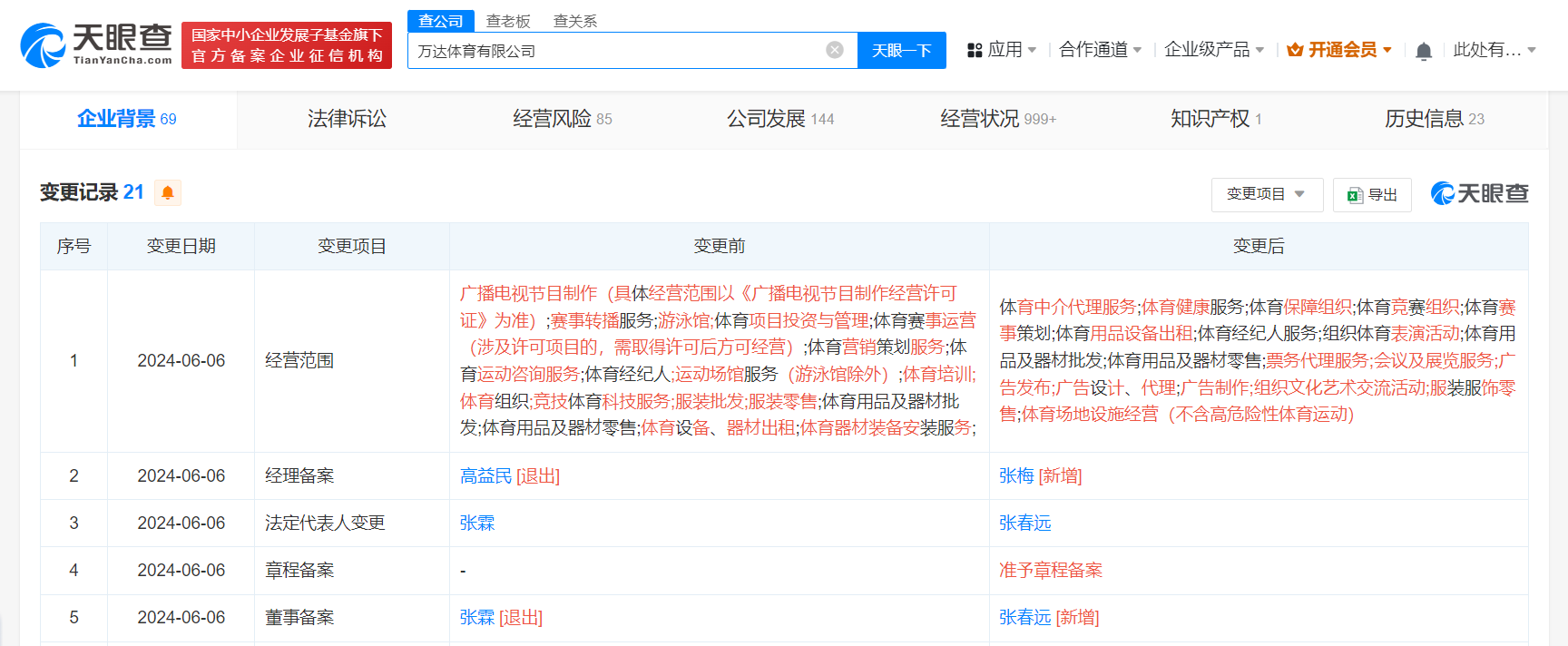Click the 变更日期 column header
Screen dimensions: 1568x646
pyautogui.click(x=181, y=246)
